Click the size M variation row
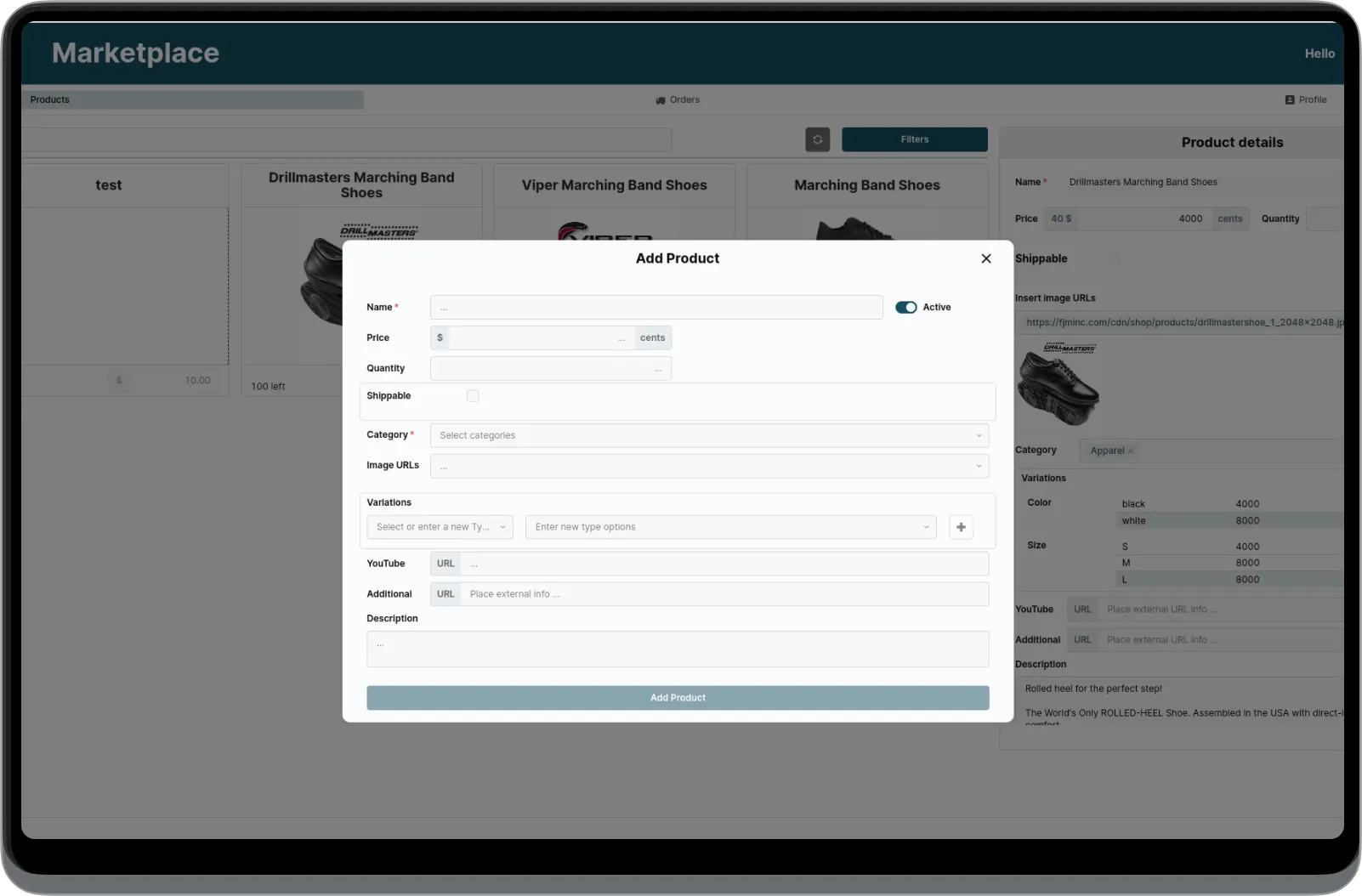This screenshot has height=896, width=1362. coord(1229,563)
